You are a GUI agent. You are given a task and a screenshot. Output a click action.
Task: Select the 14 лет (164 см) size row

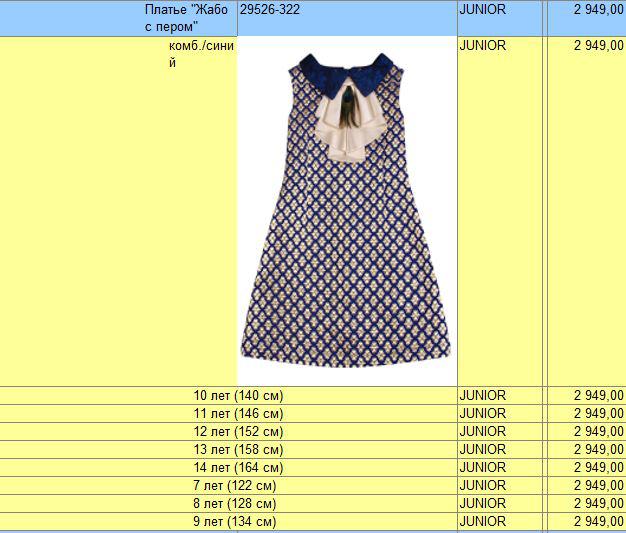tap(238, 468)
